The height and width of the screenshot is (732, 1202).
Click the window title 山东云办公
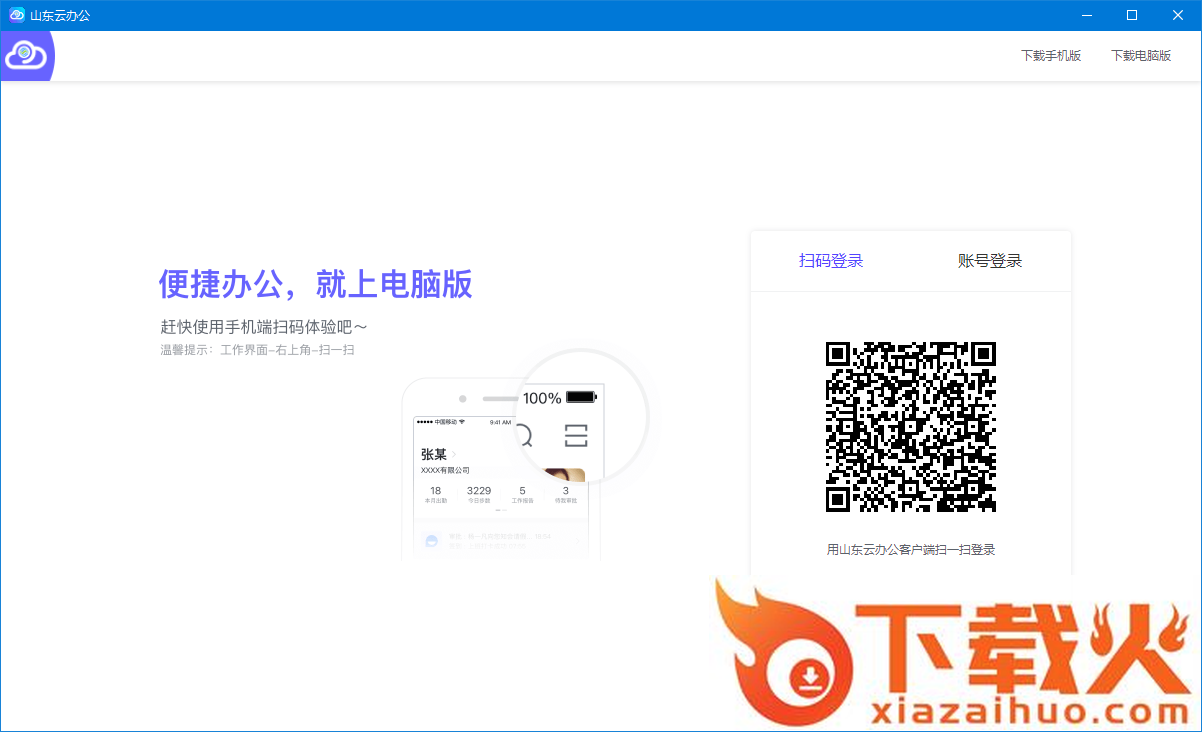pos(60,15)
